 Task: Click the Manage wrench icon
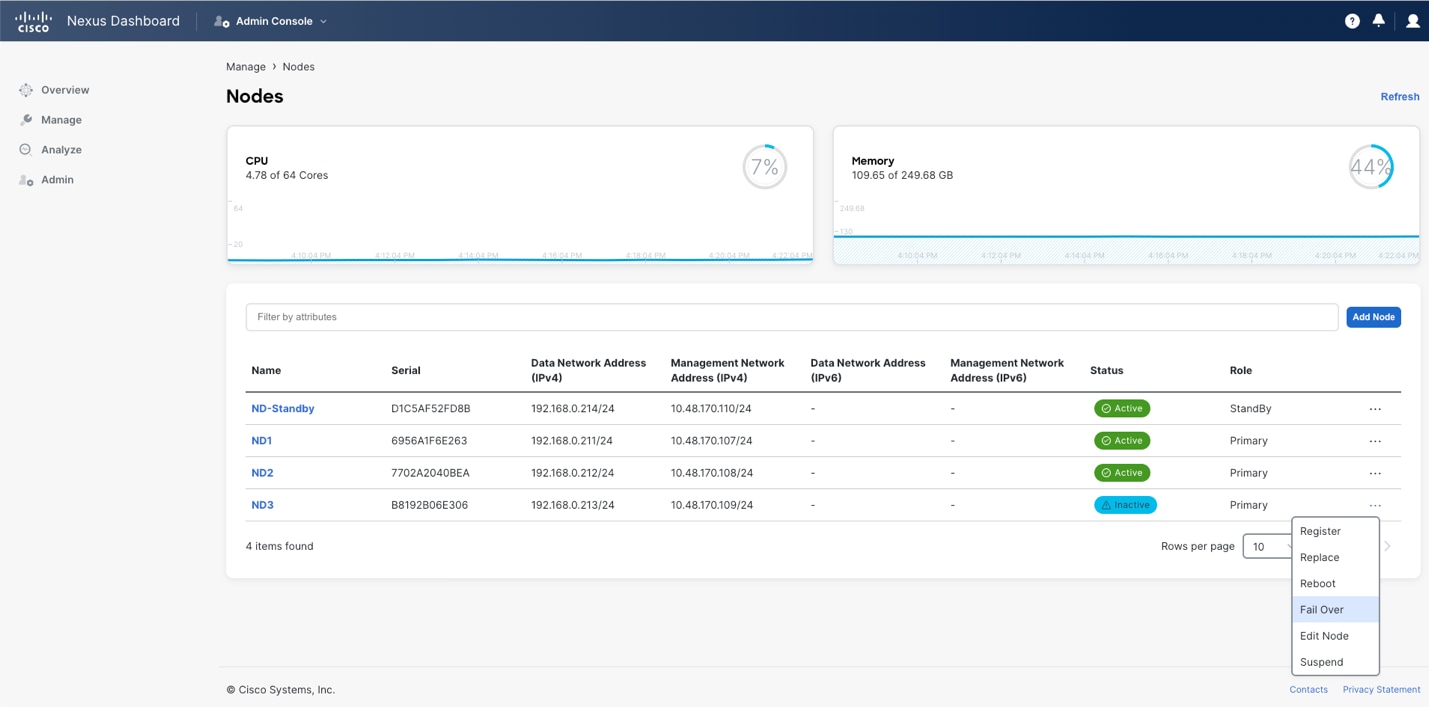(26, 120)
